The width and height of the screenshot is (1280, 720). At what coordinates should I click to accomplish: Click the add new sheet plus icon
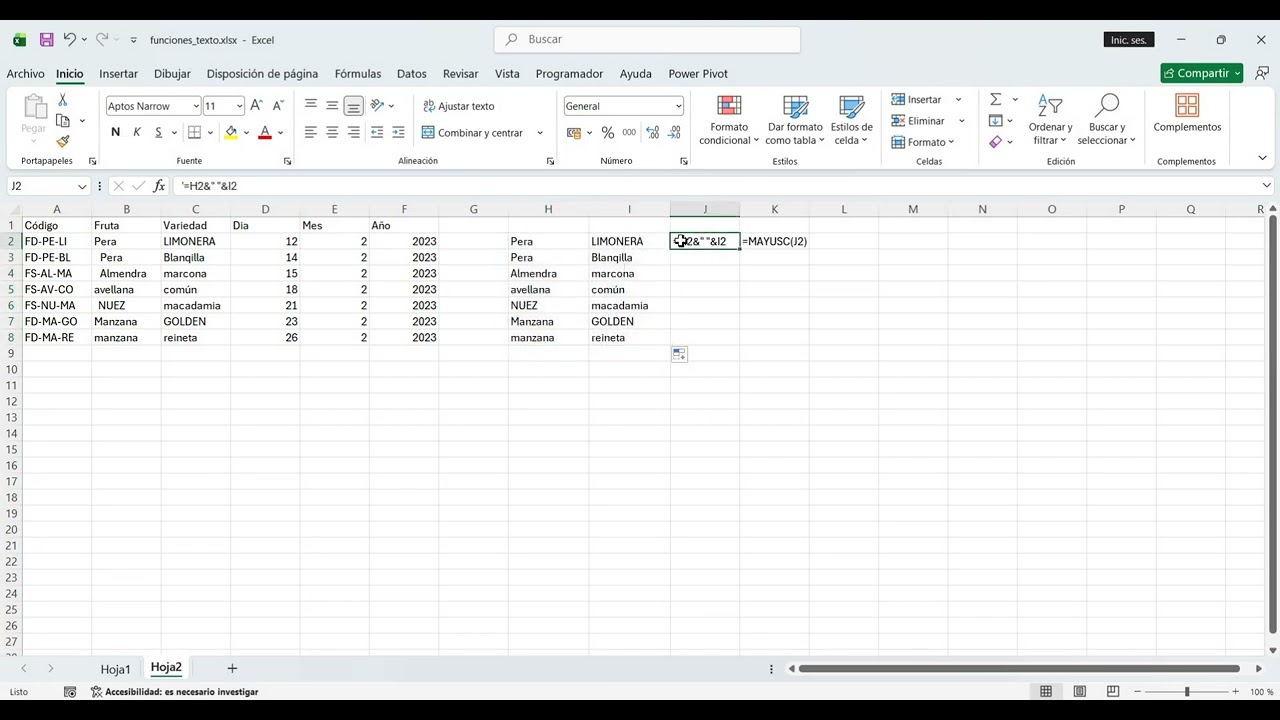click(232, 668)
